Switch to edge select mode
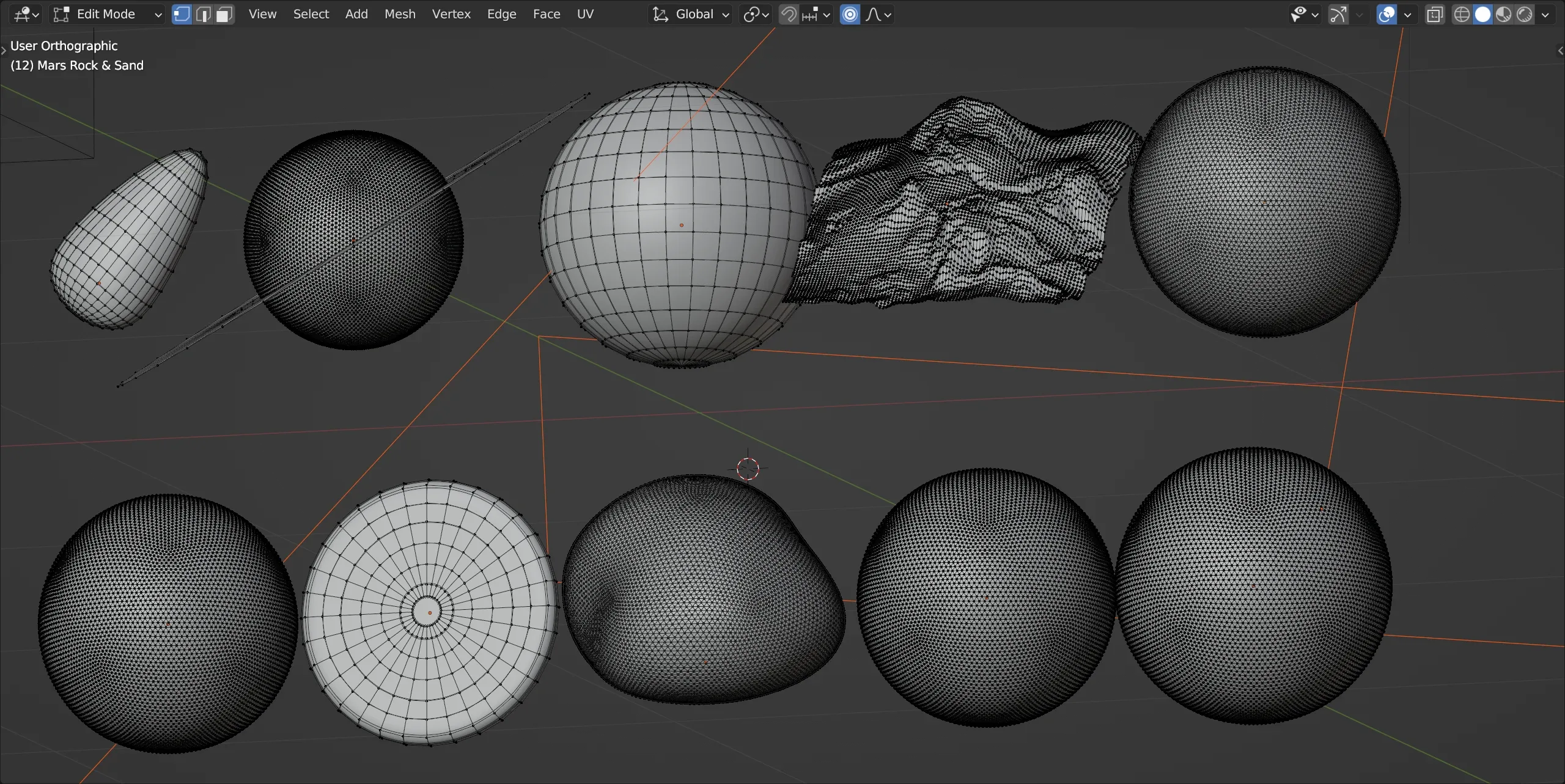Image resolution: width=1565 pixels, height=784 pixels. point(203,14)
